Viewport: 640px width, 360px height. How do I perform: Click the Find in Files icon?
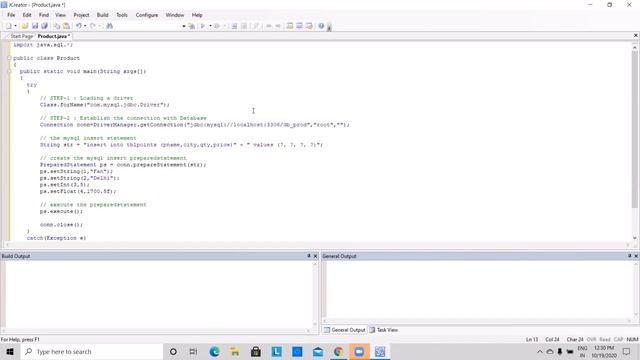191,26
